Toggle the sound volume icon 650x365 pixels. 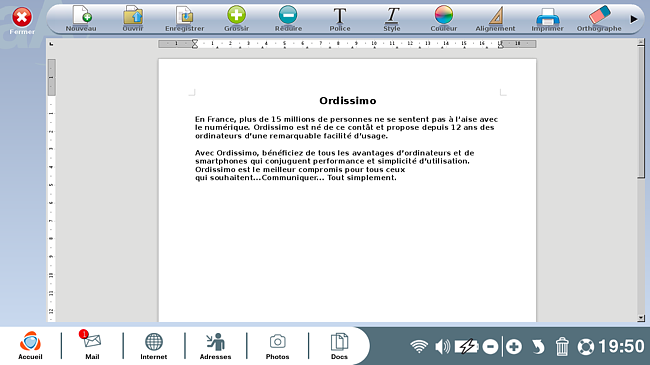442,346
